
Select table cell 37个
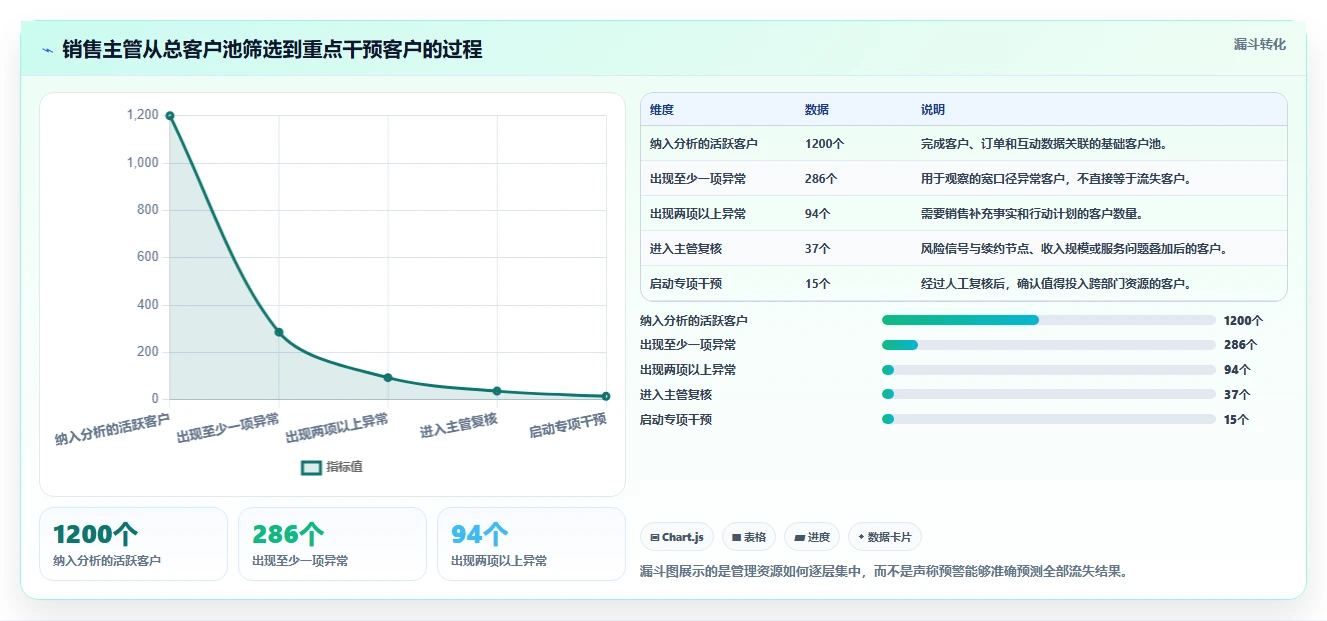pos(818,249)
